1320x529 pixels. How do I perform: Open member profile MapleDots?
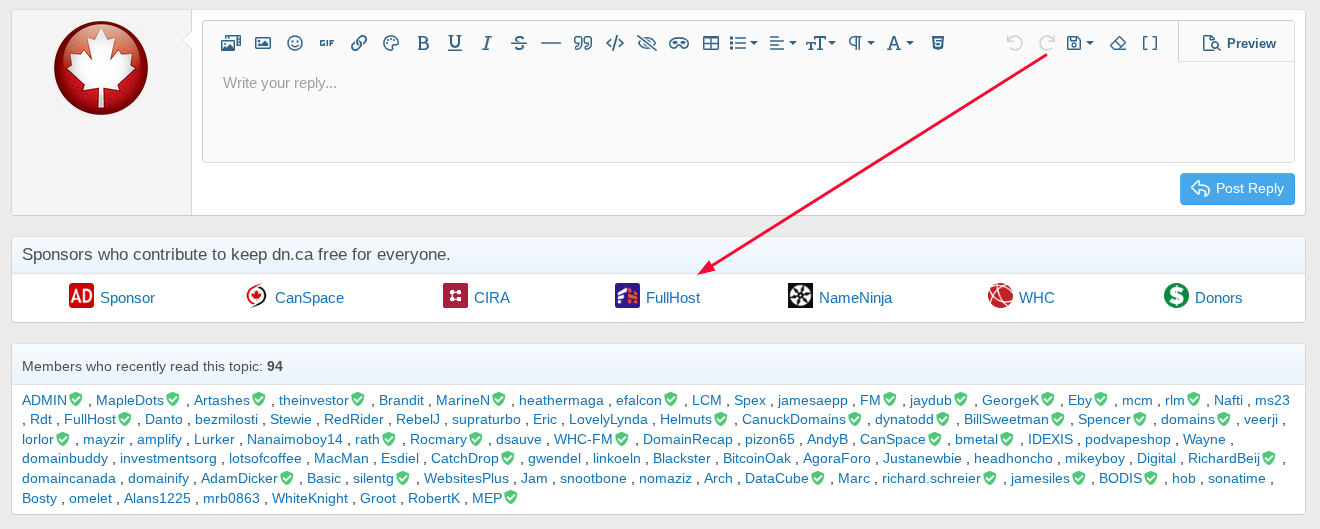pyautogui.click(x=130, y=400)
